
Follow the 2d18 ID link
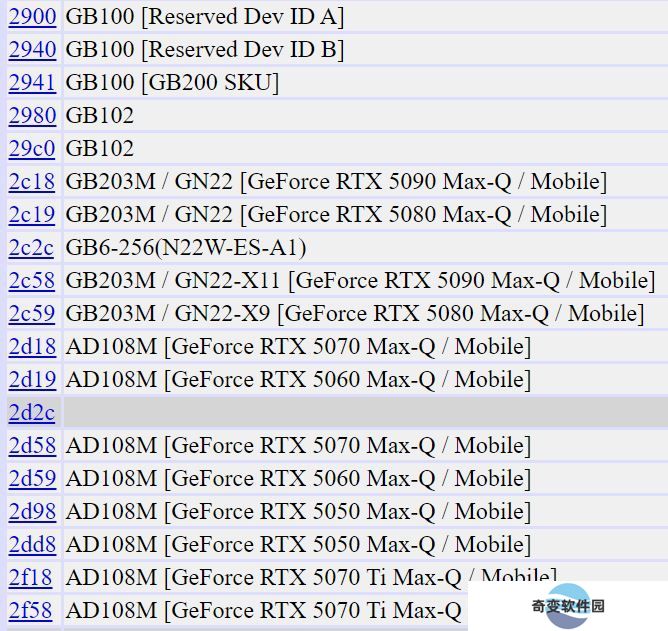click(32, 347)
